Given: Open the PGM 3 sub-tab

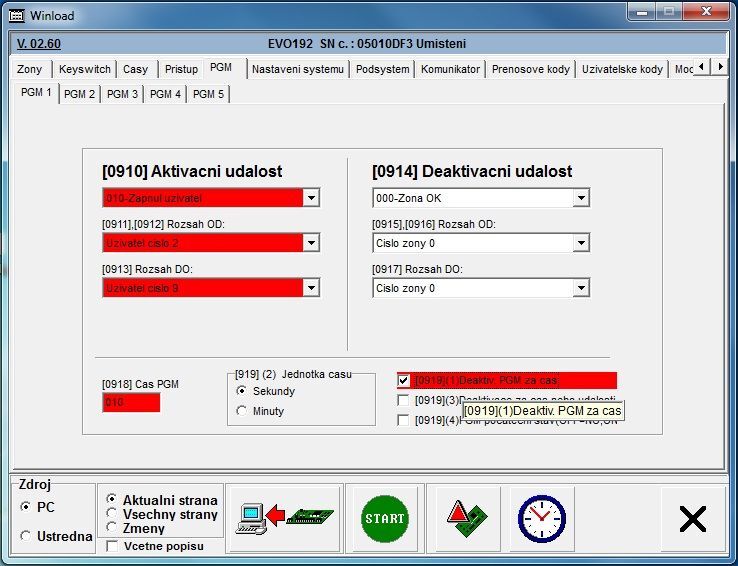Looking at the screenshot, I should pyautogui.click(x=122, y=94).
